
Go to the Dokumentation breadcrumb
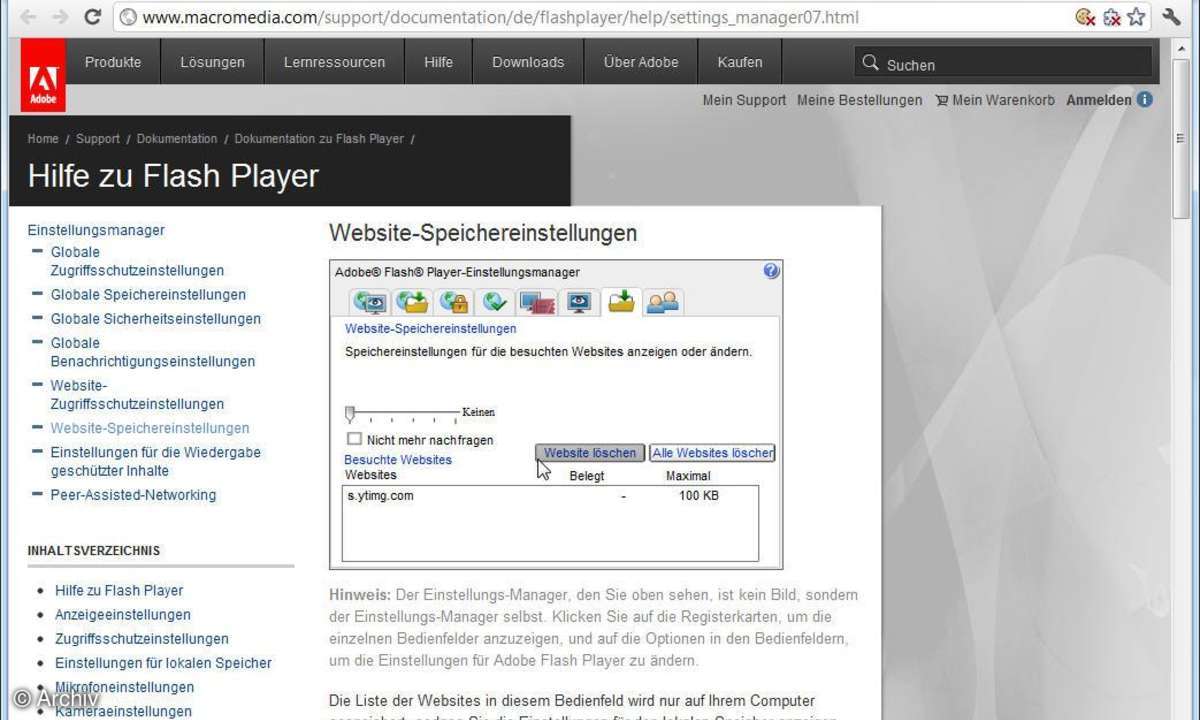pos(177,139)
